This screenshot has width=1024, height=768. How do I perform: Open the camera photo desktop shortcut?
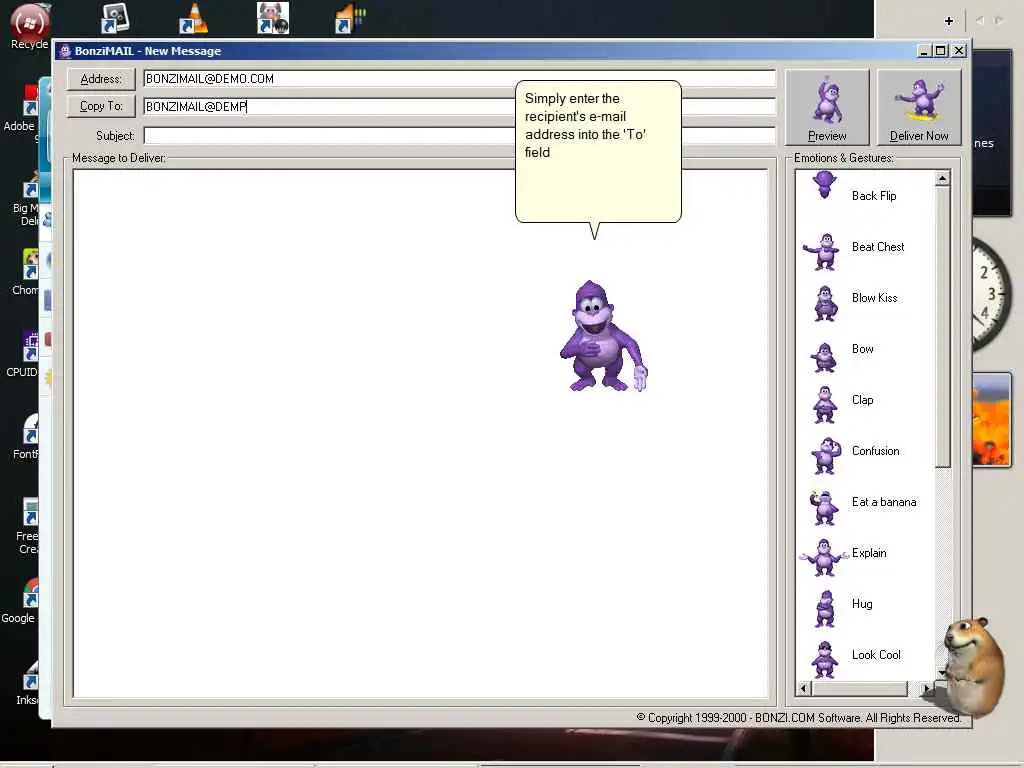coord(116,18)
